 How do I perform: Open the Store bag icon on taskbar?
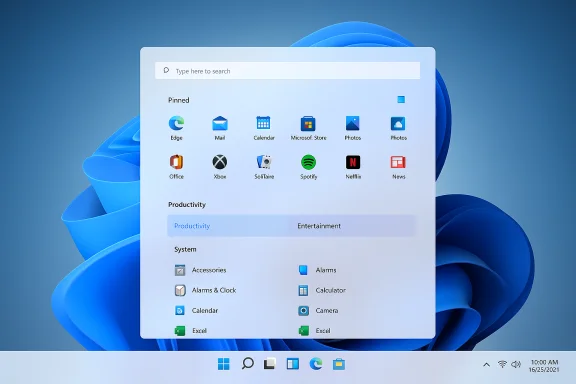point(339,364)
